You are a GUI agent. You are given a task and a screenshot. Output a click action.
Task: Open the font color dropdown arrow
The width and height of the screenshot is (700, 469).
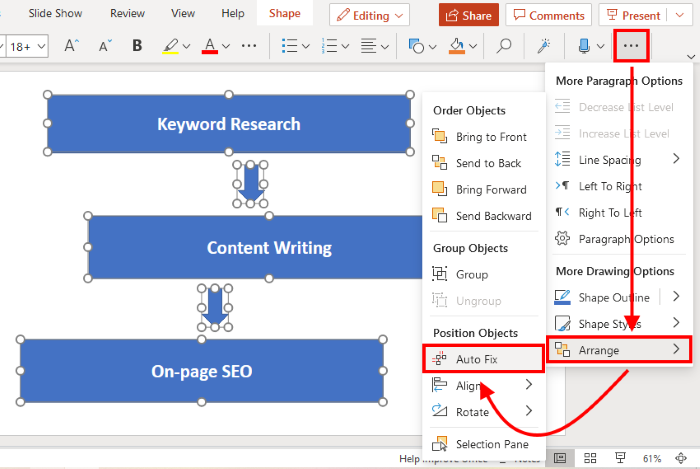(226, 46)
